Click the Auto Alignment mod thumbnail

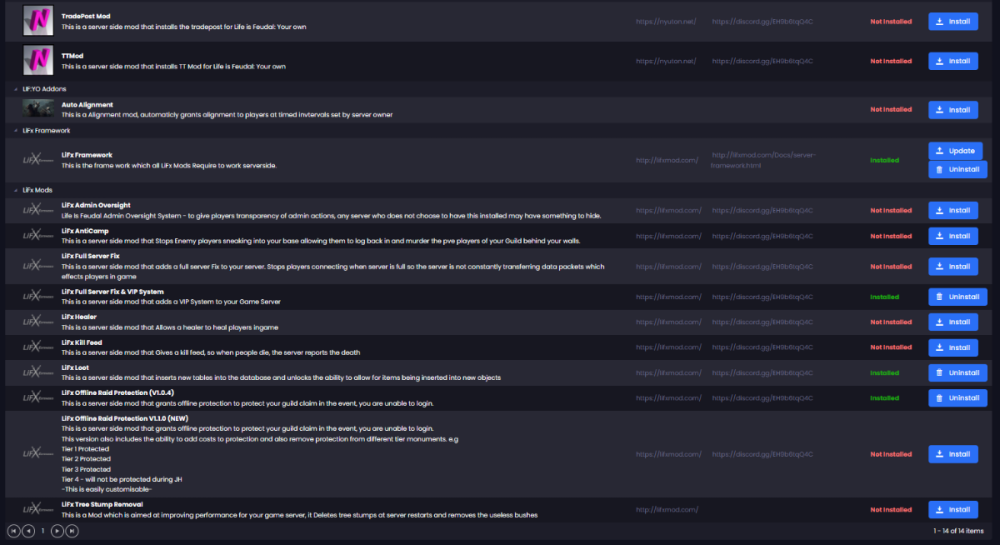[x=37, y=109]
